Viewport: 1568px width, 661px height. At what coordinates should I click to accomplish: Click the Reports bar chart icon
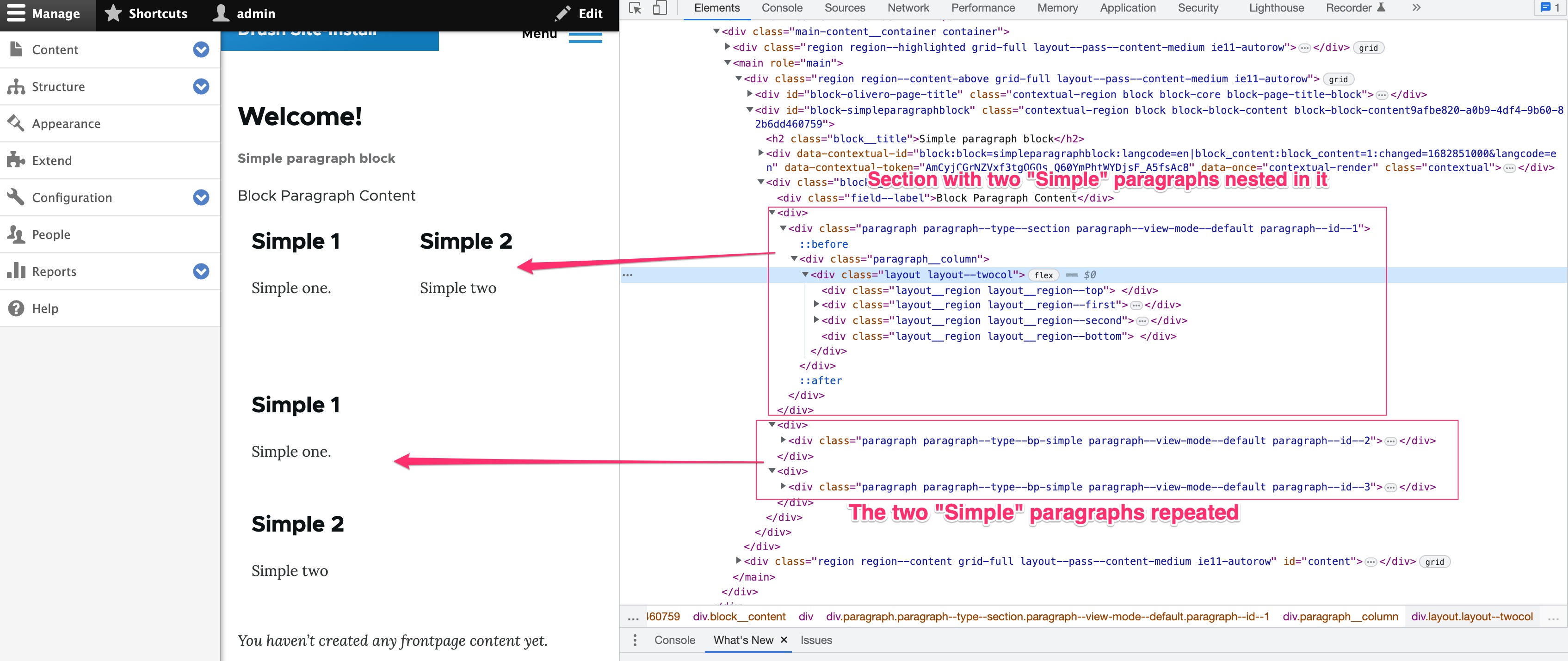coord(16,271)
